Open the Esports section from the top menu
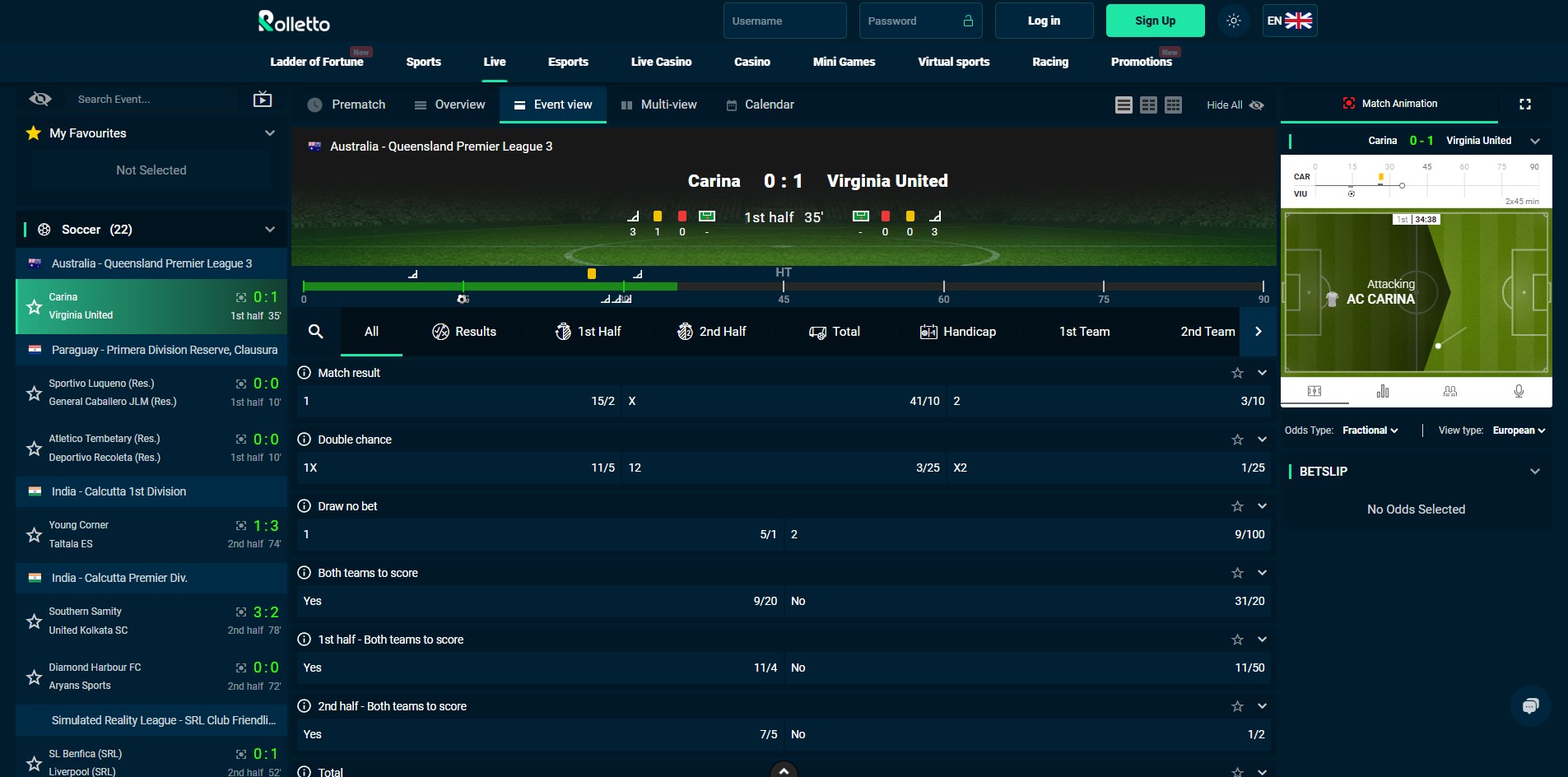 pos(568,61)
